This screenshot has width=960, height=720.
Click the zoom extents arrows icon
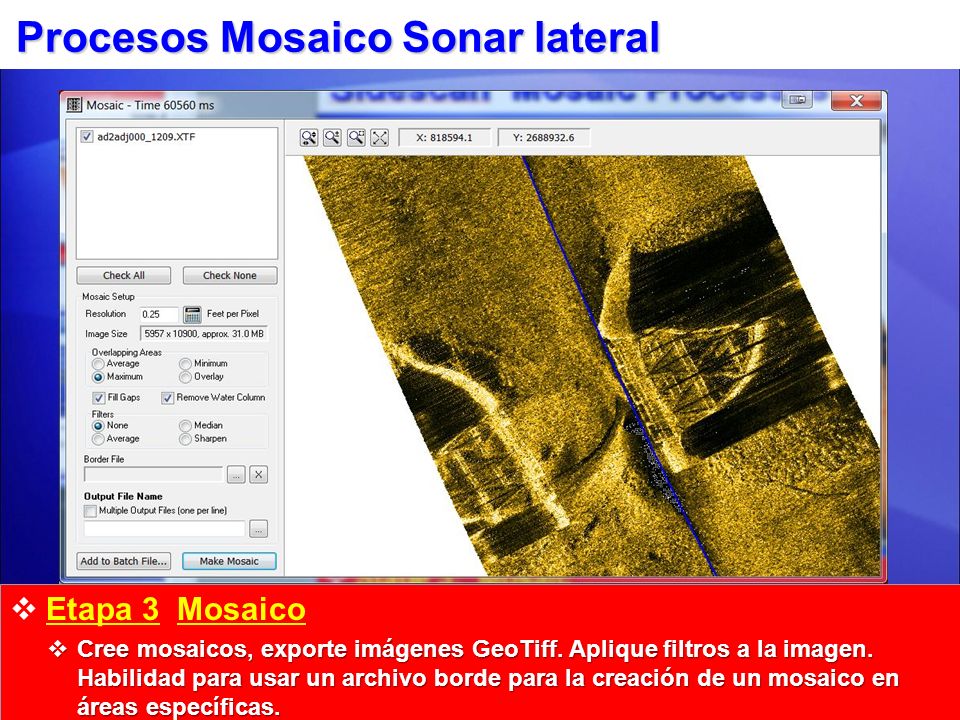click(380, 137)
